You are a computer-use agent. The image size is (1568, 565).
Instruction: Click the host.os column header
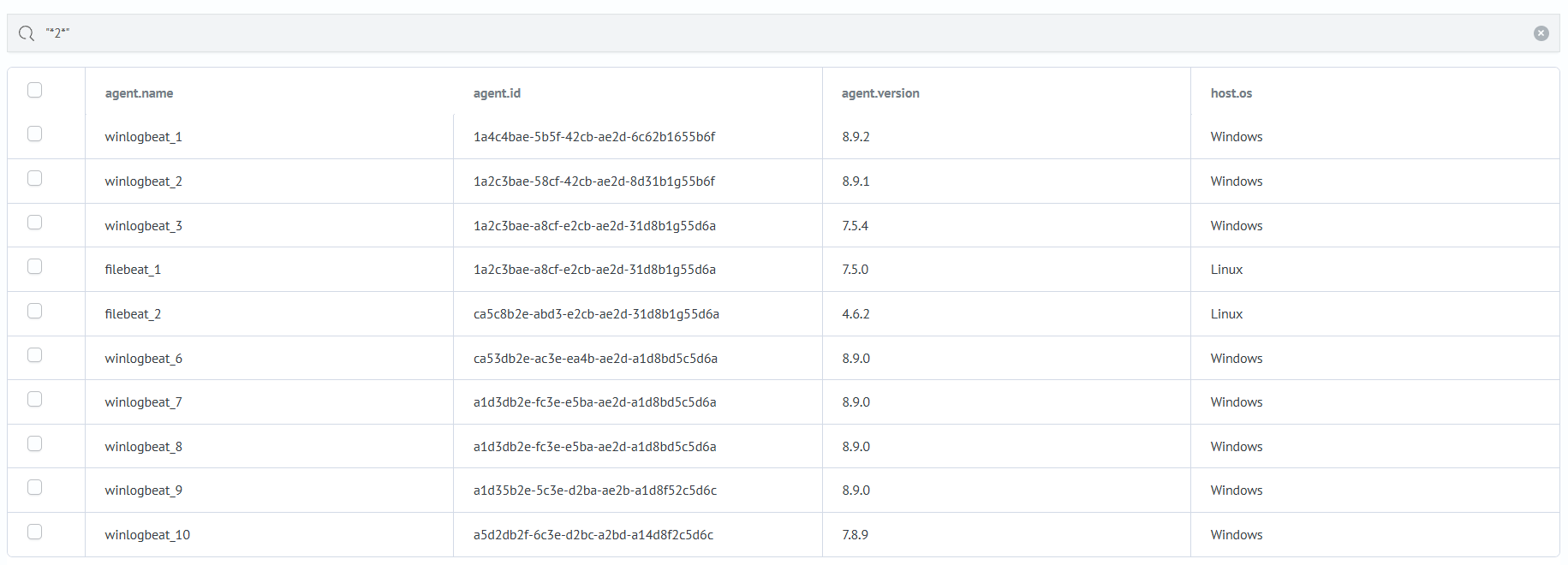point(1231,93)
